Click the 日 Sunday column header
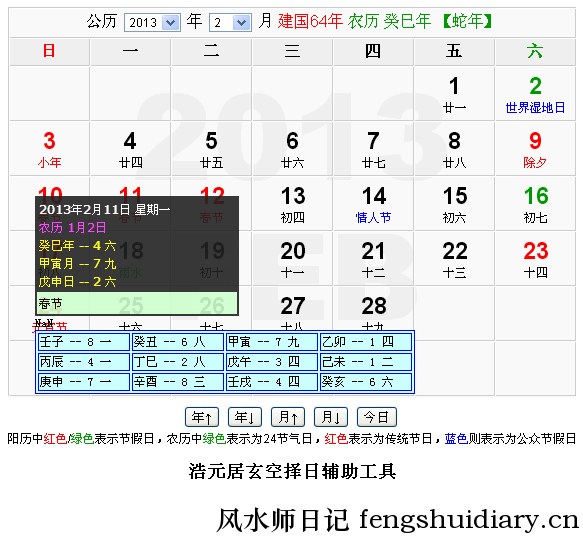Image resolution: width=583 pixels, height=538 pixels. 49,51
